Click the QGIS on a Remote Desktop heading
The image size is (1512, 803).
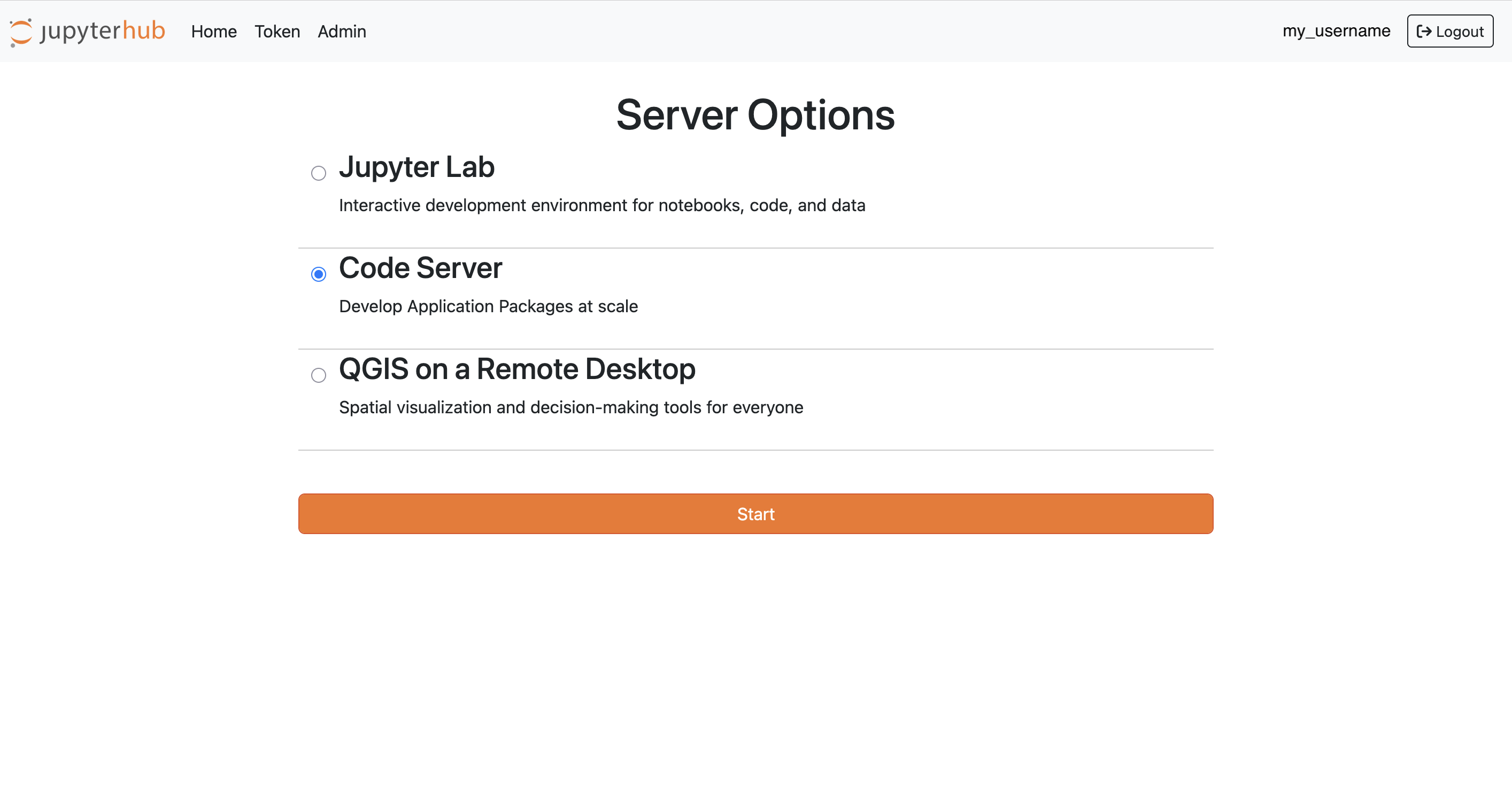tap(517, 369)
